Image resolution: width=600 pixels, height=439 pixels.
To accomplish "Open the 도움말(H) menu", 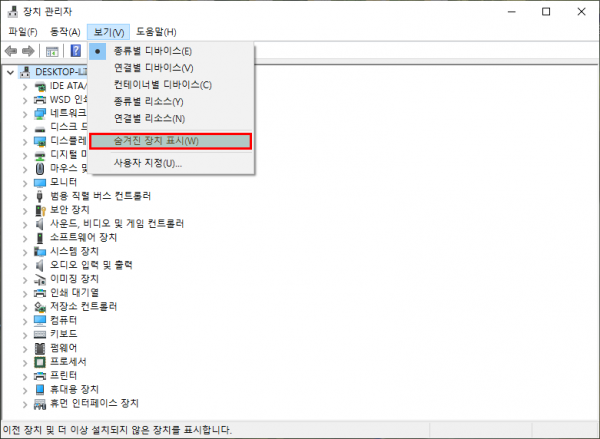I will coord(156,32).
